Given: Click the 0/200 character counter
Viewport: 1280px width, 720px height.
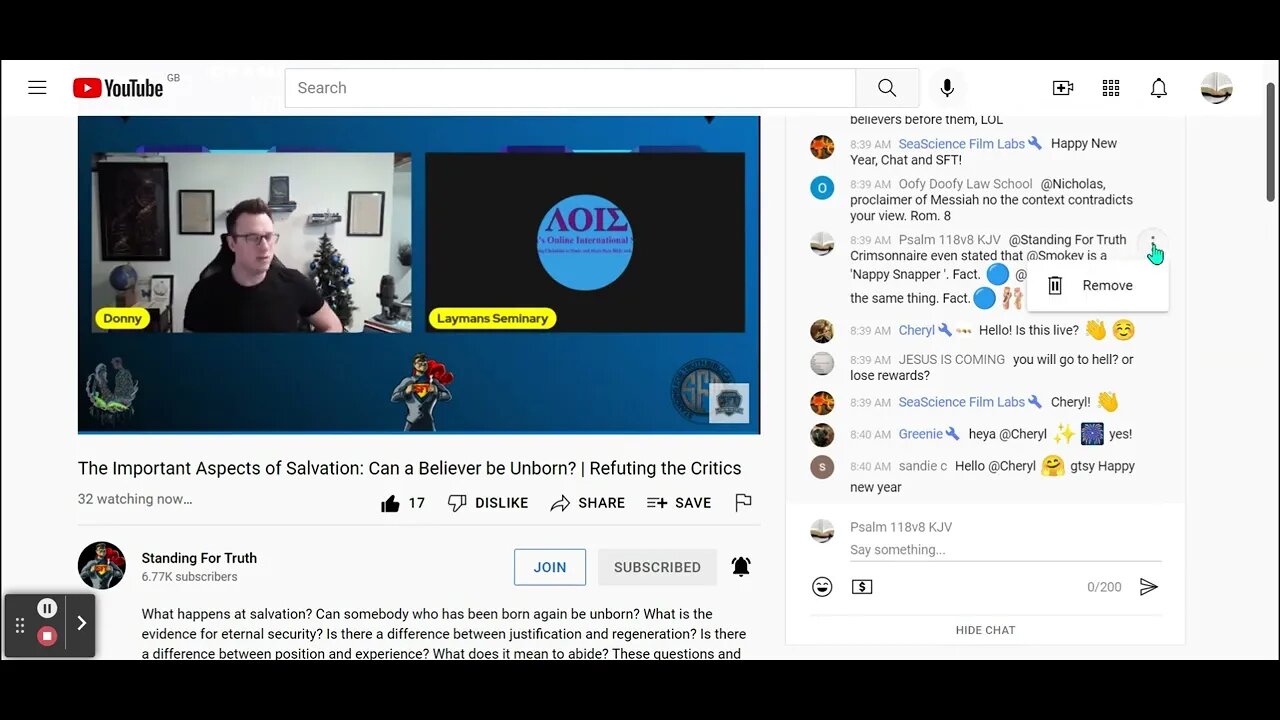Looking at the screenshot, I should (1104, 587).
